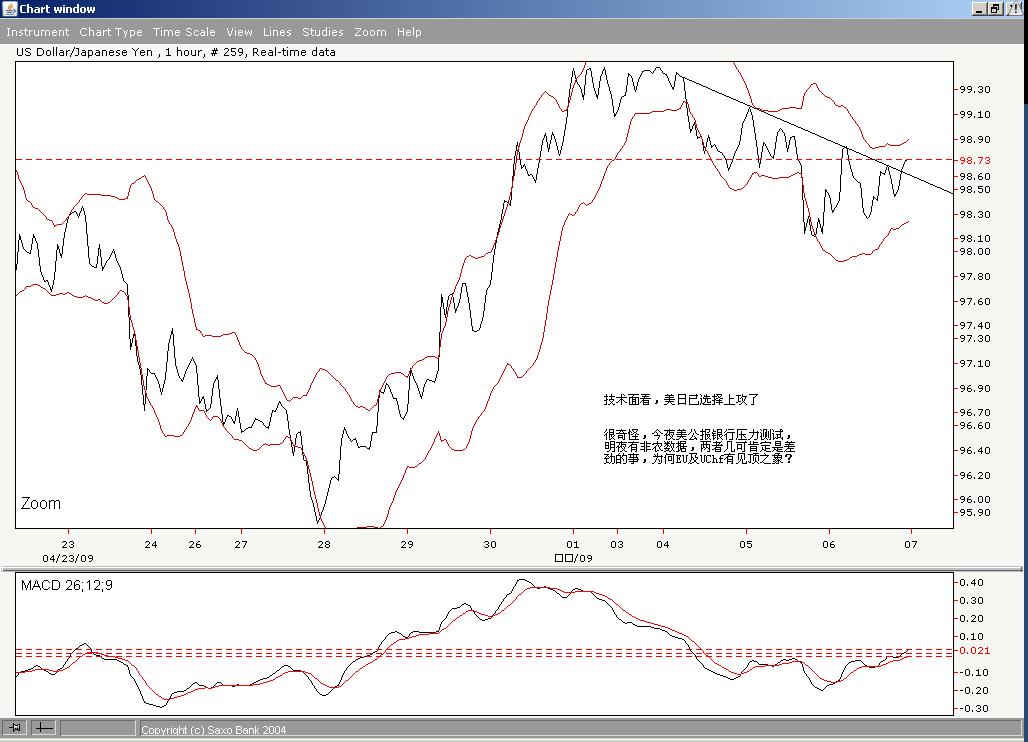The height and width of the screenshot is (742, 1028).
Task: Restore down the chart window
Action: 996,9
